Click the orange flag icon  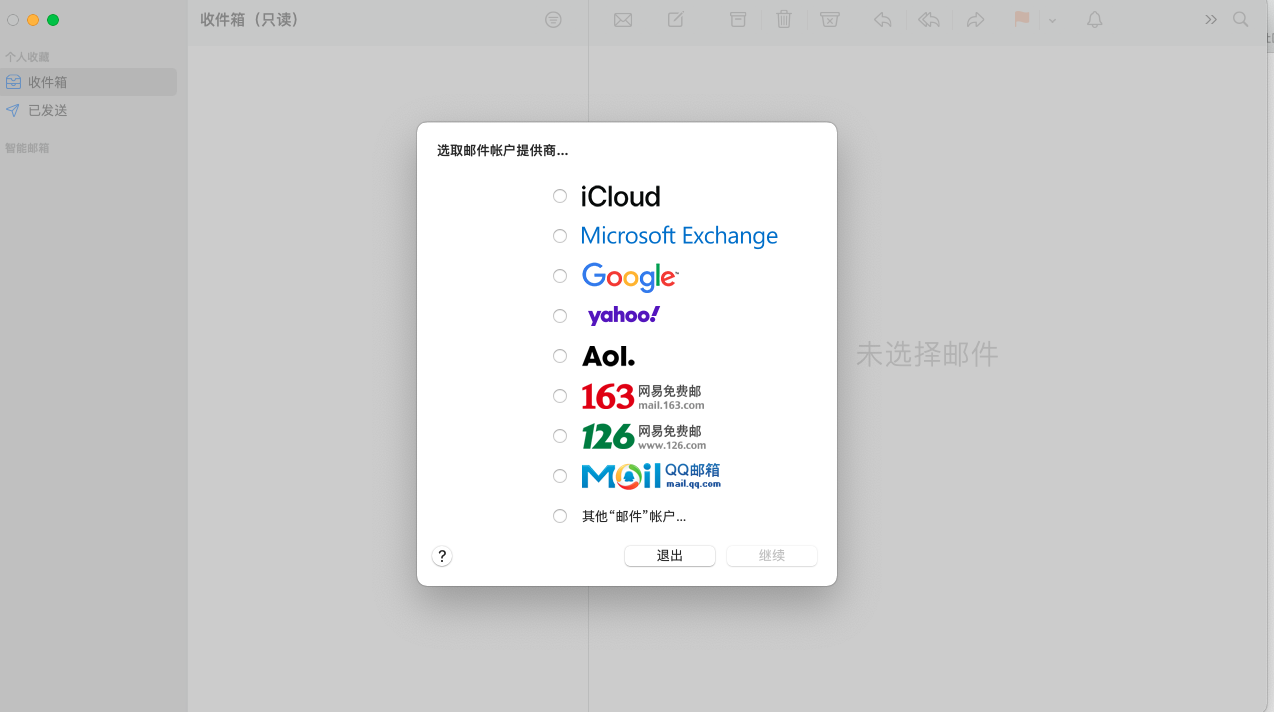1021,20
